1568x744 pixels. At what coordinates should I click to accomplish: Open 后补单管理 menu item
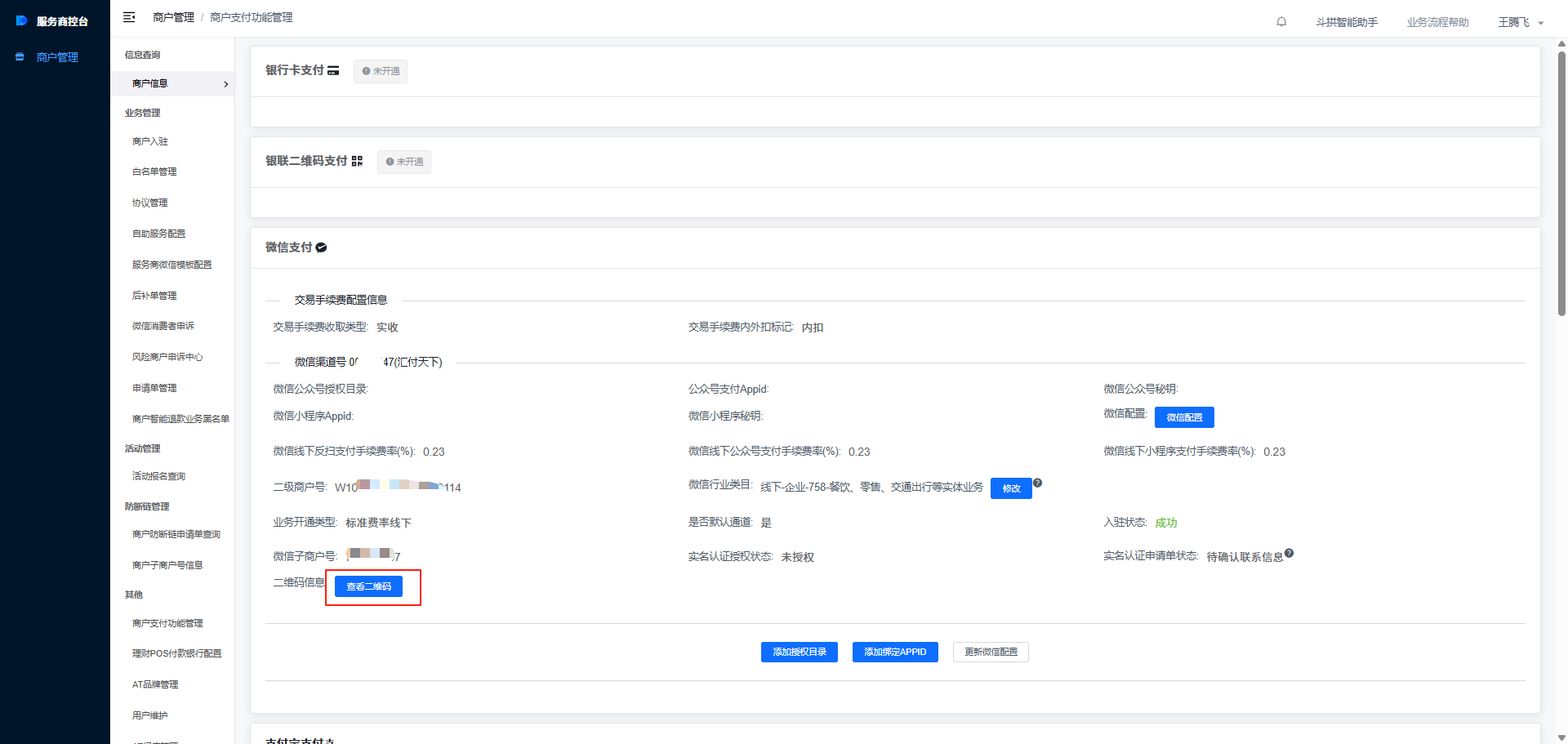154,296
